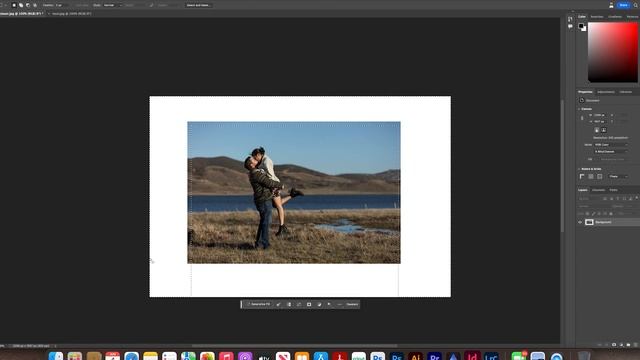640x360 pixels.
Task: Open the comments speech-bubble panel icon
Action: [570, 27]
